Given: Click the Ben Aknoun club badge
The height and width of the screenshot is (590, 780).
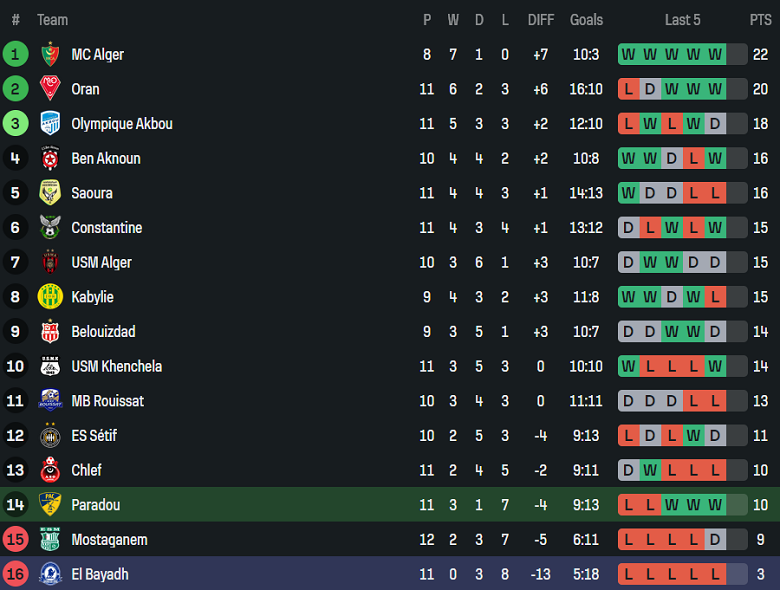Looking at the screenshot, I should (x=50, y=158).
